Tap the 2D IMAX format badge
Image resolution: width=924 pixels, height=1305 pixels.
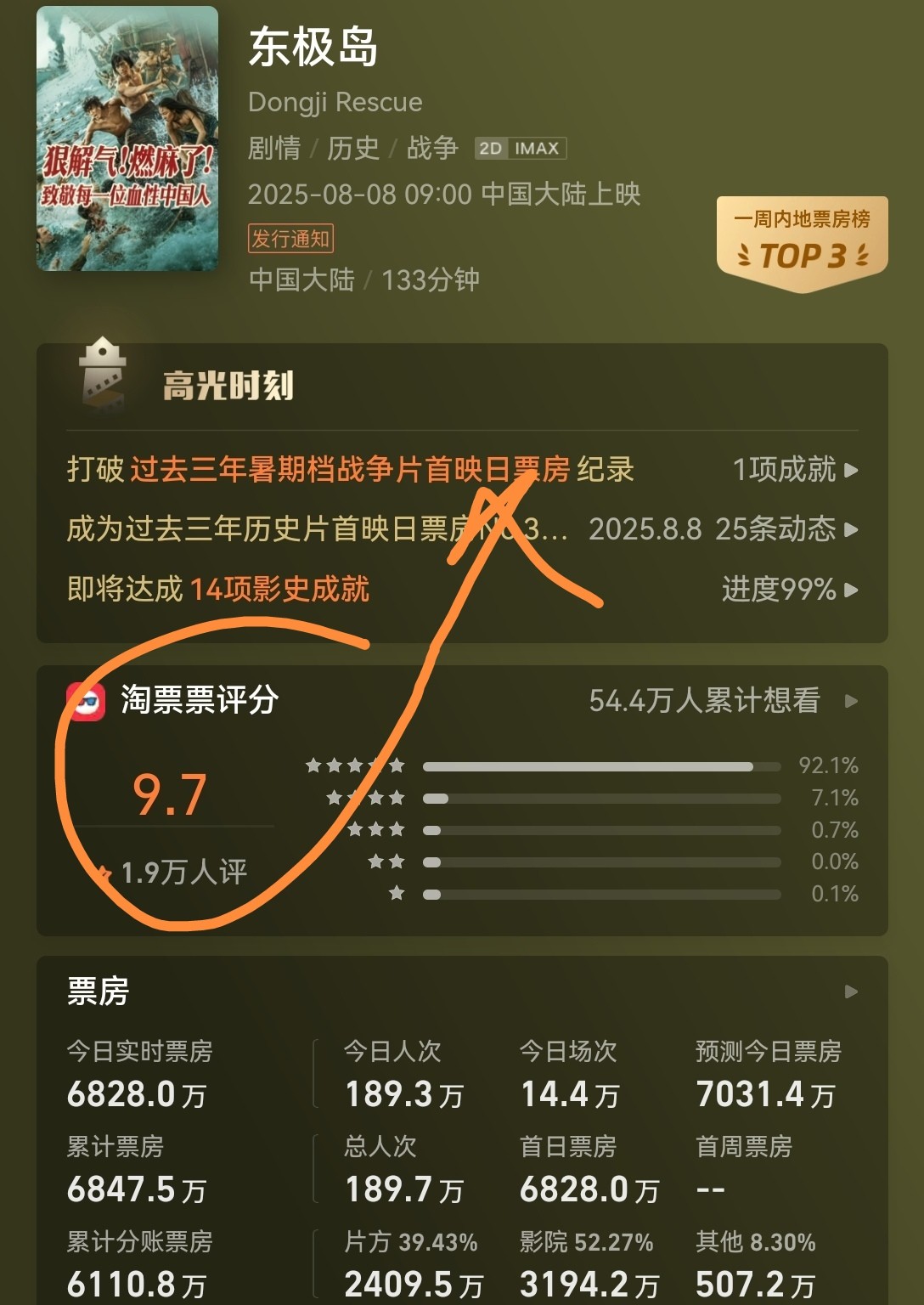[520, 149]
